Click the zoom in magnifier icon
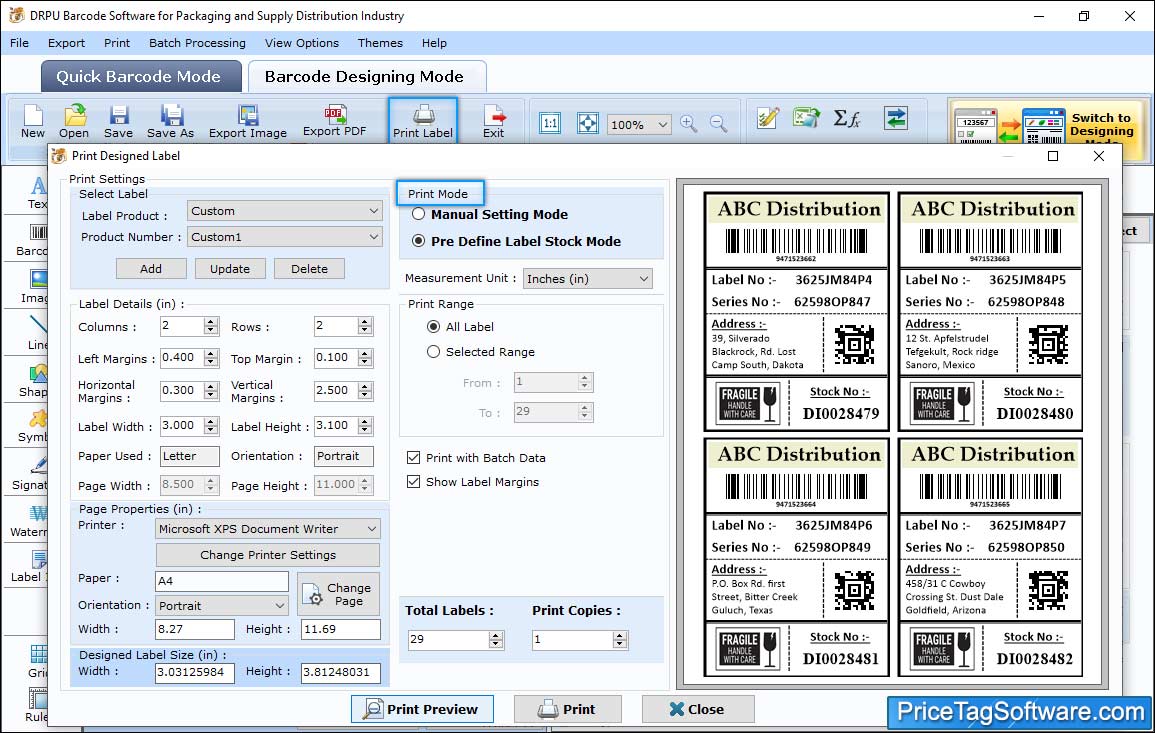Viewport: 1155px width, 733px height. pos(689,123)
